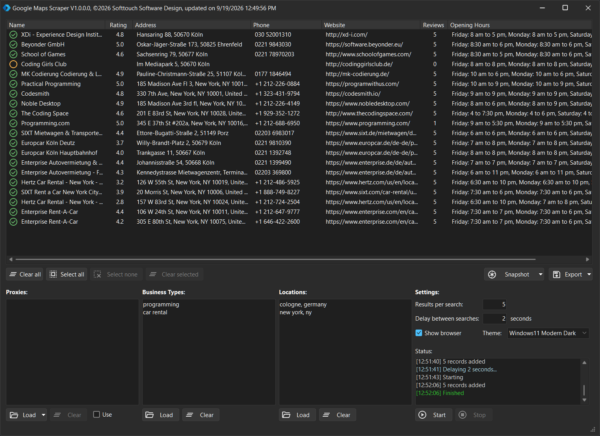This screenshot has width=600, height=436.
Task: Click the Select all button
Action: [67, 274]
